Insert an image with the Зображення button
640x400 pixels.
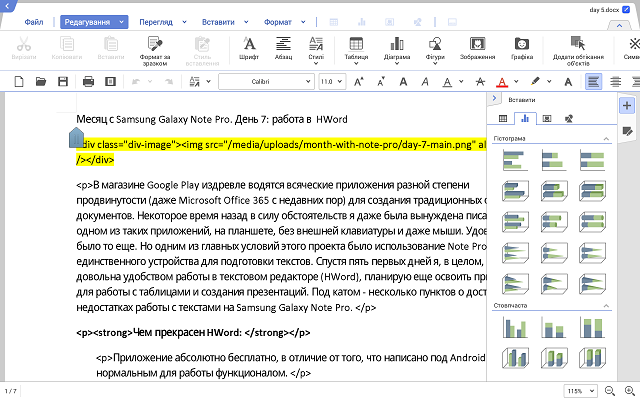click(x=477, y=48)
